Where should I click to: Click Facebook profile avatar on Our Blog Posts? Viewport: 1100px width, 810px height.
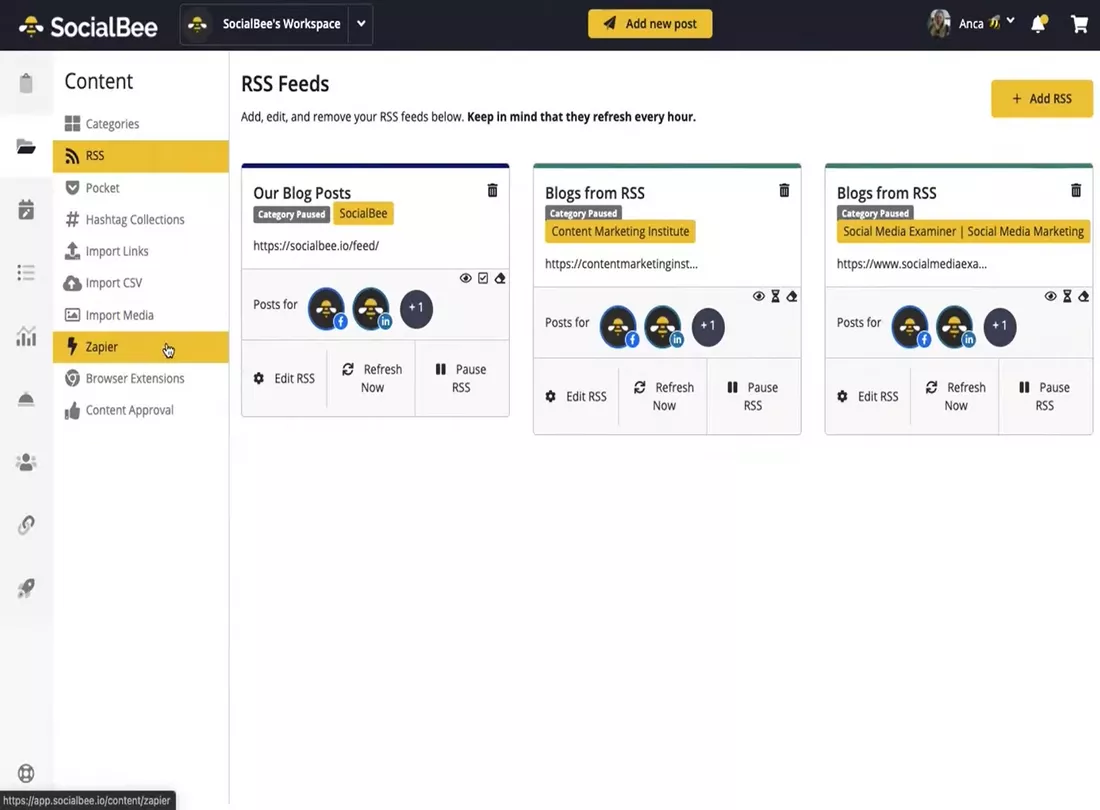point(327,308)
